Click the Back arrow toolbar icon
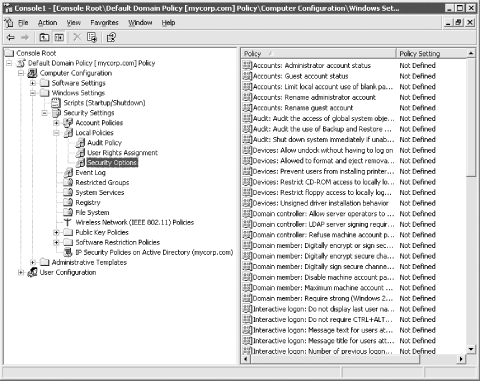Image resolution: width=481 pixels, height=381 pixels. [11, 37]
